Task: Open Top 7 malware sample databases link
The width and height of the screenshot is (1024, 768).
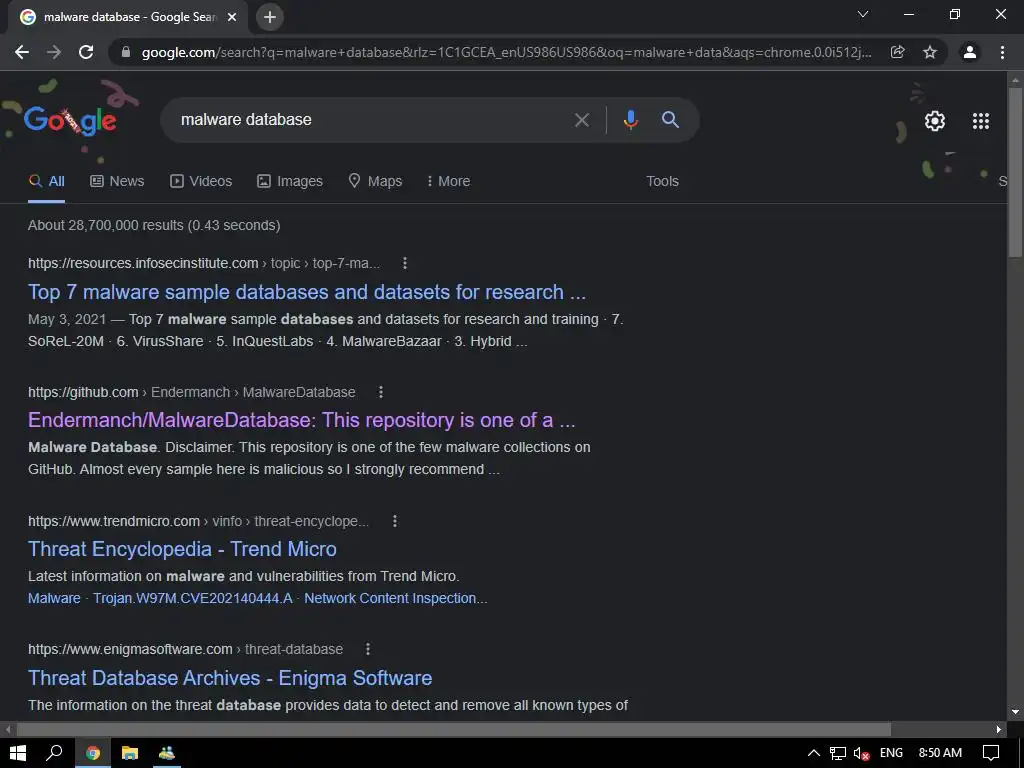Action: pos(307,292)
